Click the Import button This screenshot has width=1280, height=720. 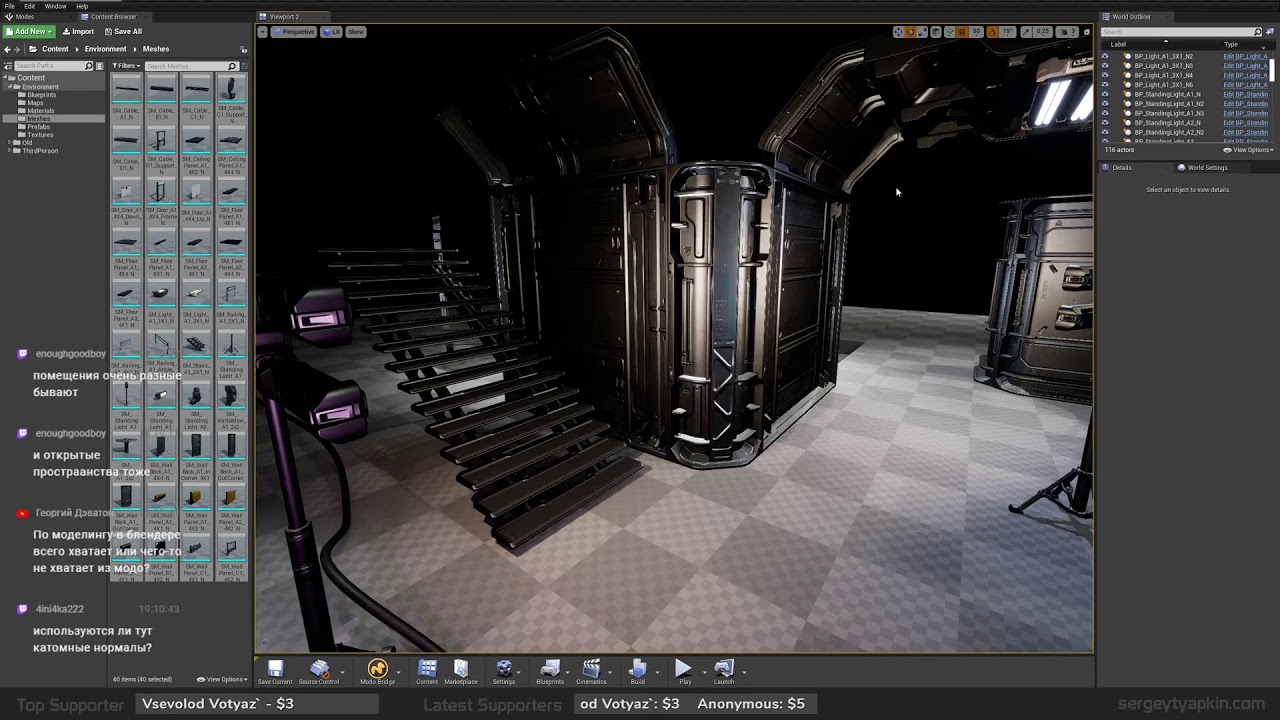tap(79, 32)
